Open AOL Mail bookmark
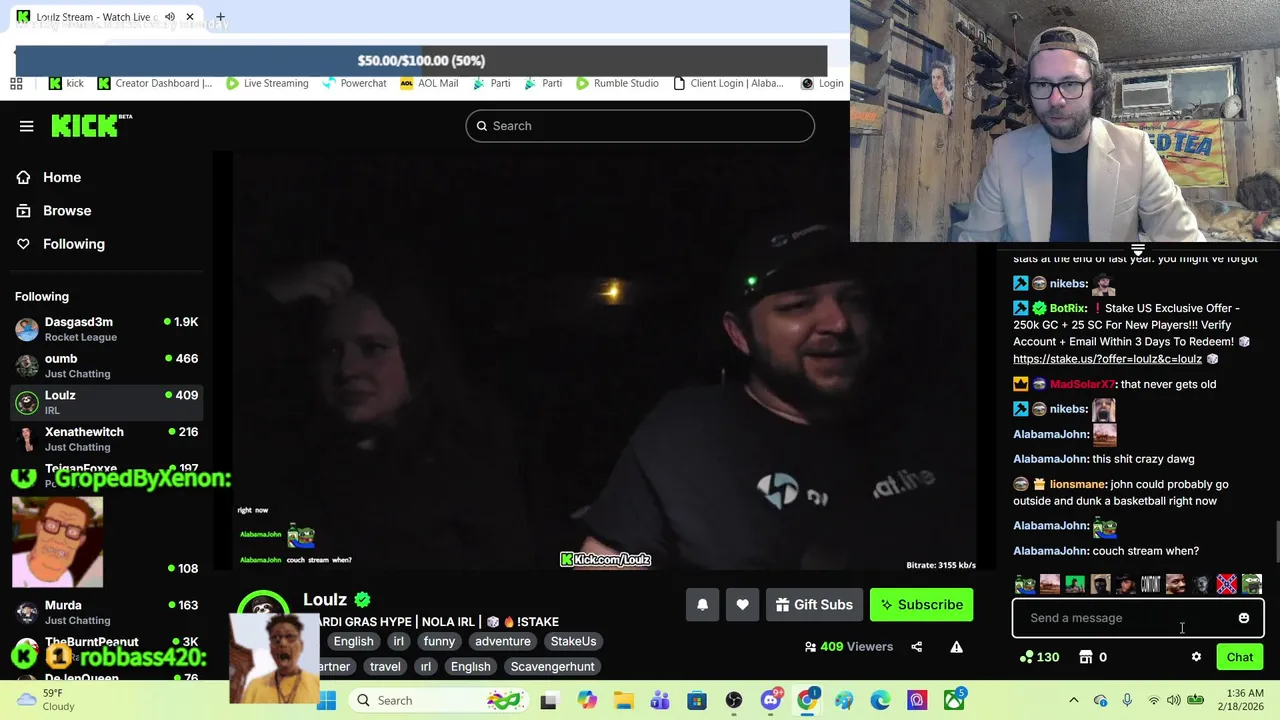Image resolution: width=1280 pixels, height=720 pixels. (x=429, y=84)
